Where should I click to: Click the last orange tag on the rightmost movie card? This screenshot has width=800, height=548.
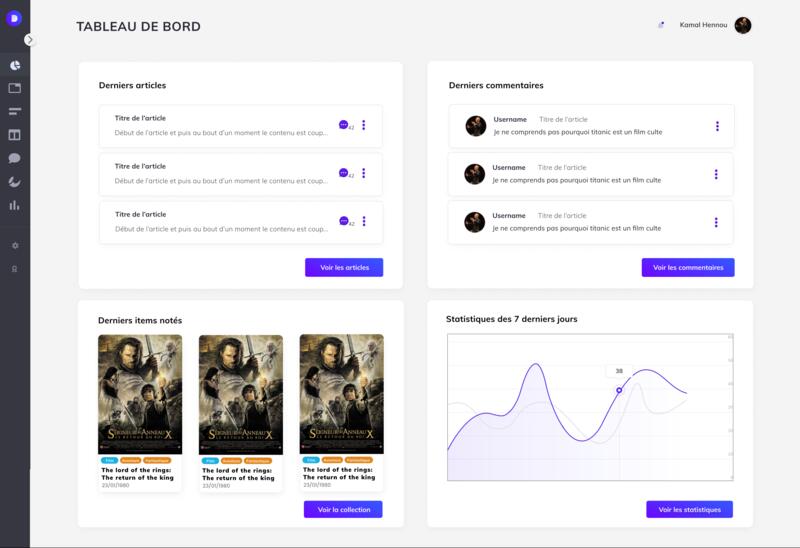tap(359, 460)
